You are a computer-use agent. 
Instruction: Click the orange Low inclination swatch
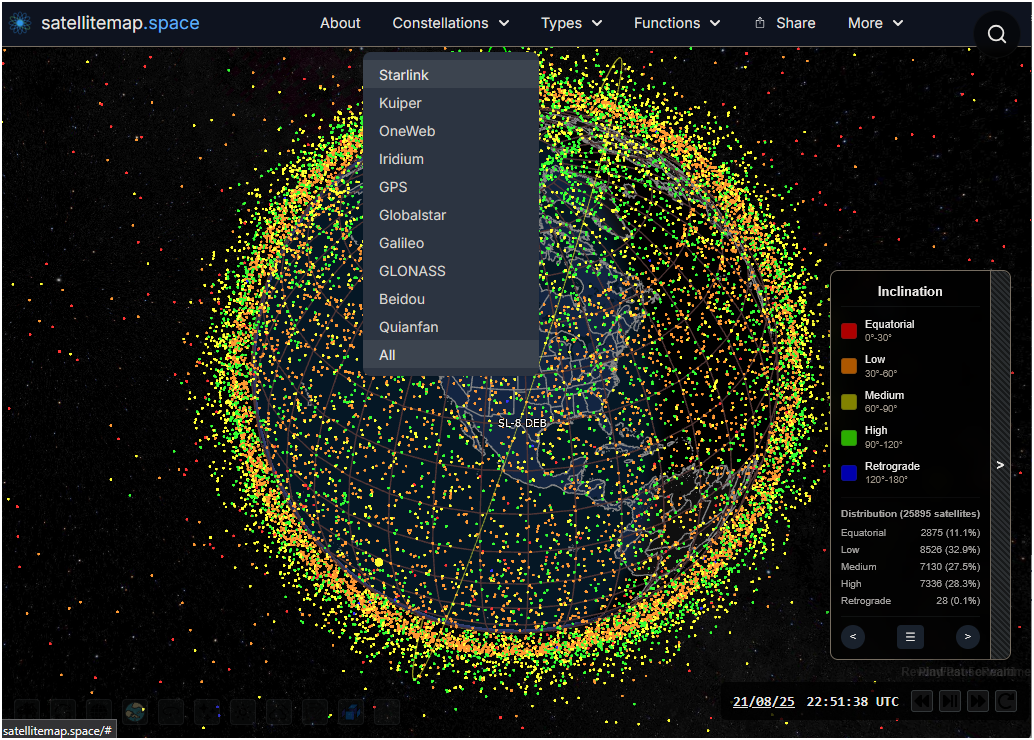[x=849, y=365]
